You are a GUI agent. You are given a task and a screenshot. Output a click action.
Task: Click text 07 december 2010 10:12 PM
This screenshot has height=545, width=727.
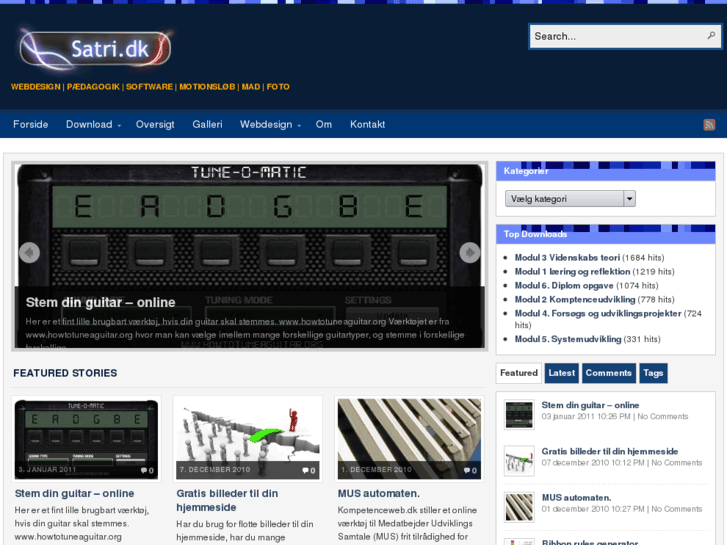tap(593, 463)
